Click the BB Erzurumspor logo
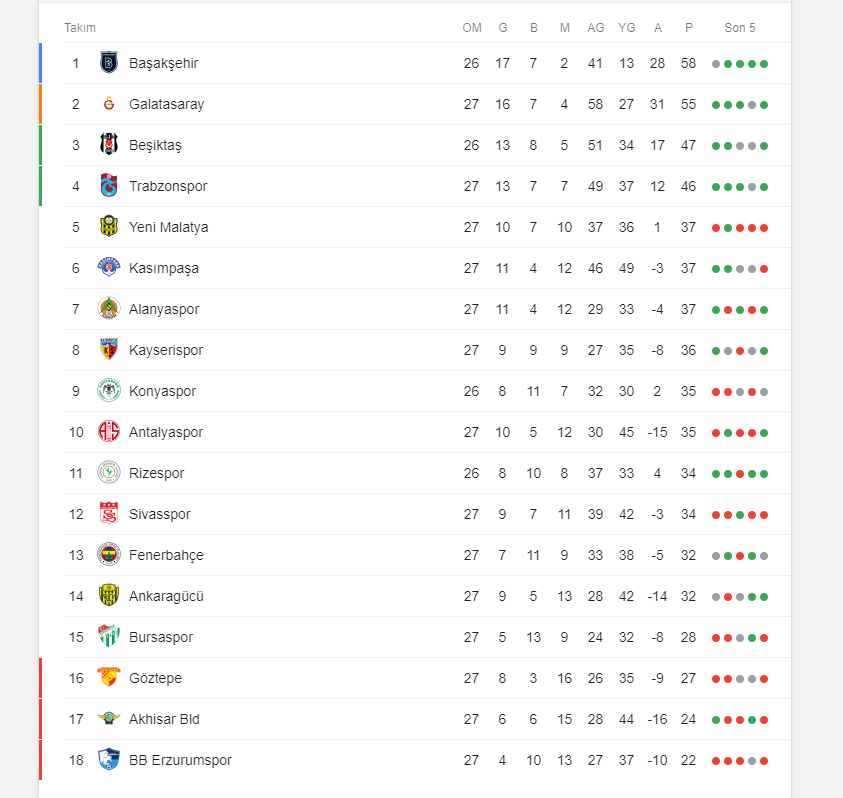Screen dimensions: 843x798 click(109, 759)
